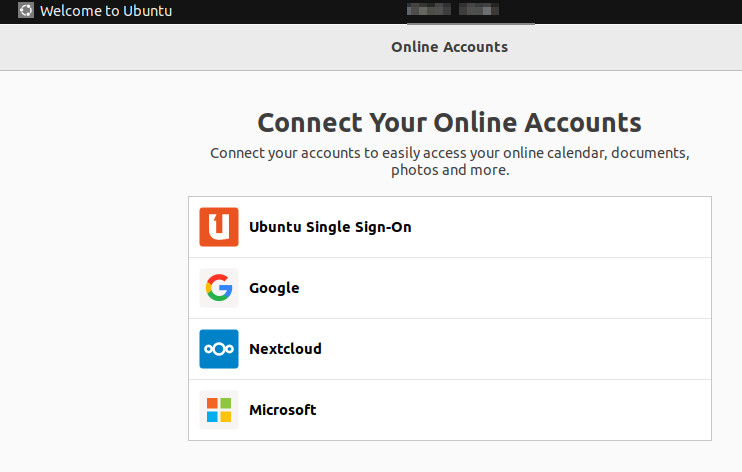This screenshot has width=742, height=472.
Task: Click the colorful Google G icon
Action: (x=218, y=288)
